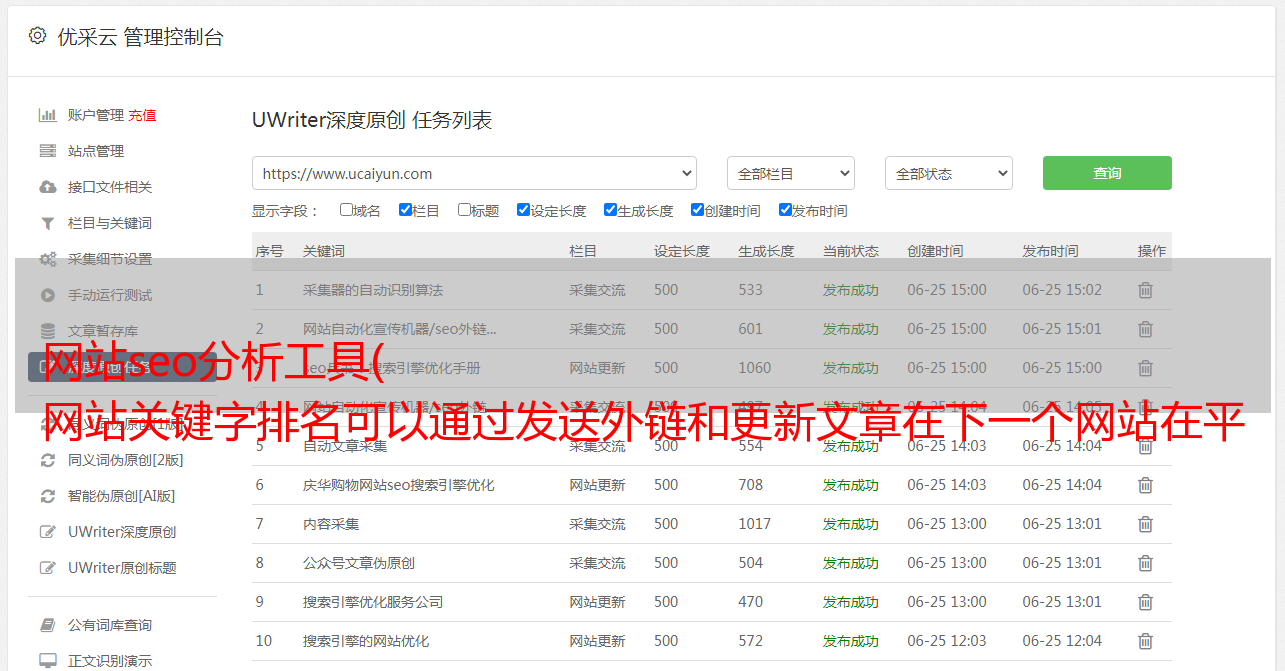Click the monitor icon for 正文识别演示

coord(47,661)
